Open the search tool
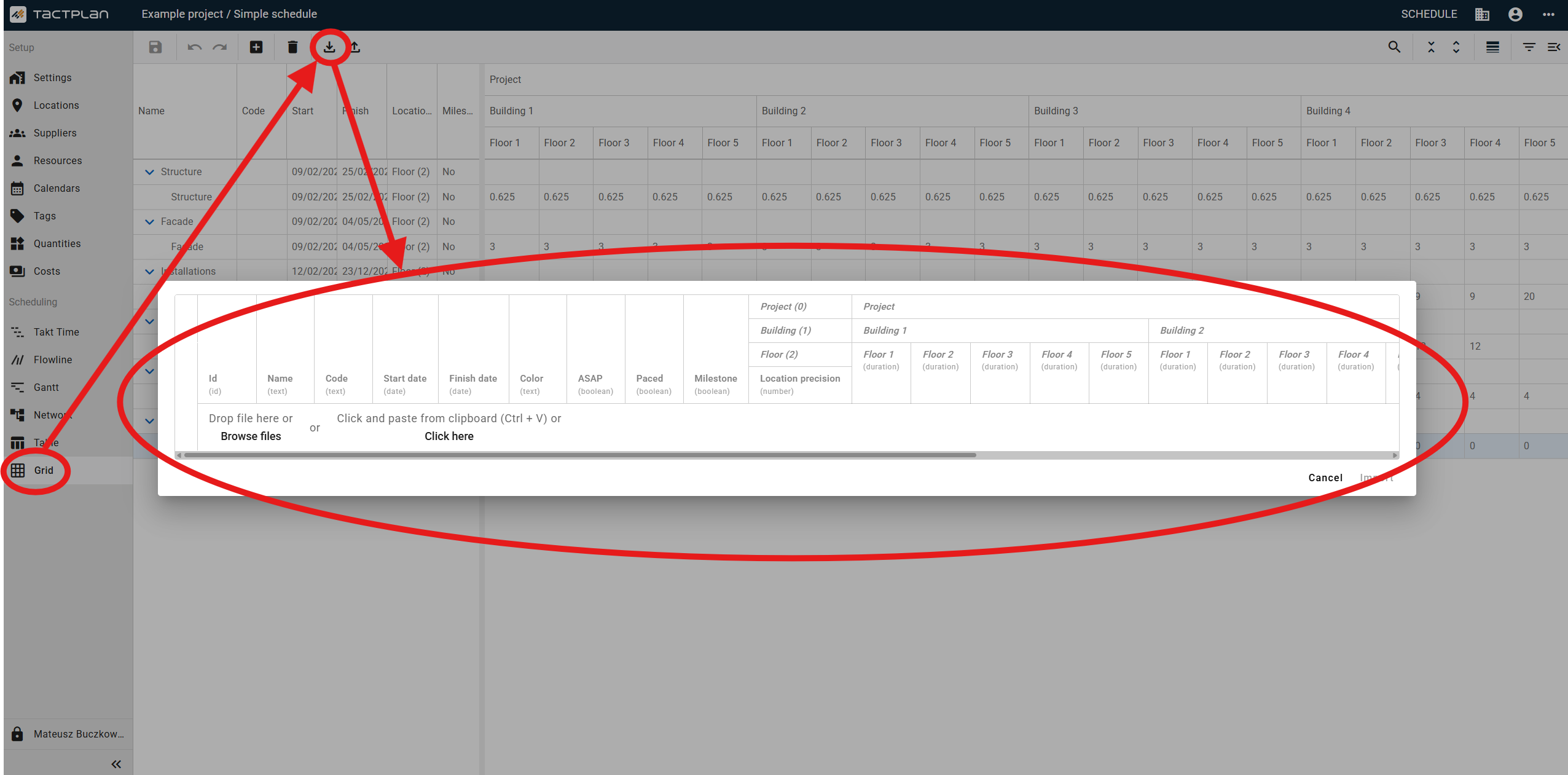The height and width of the screenshot is (775, 1568). (1395, 47)
